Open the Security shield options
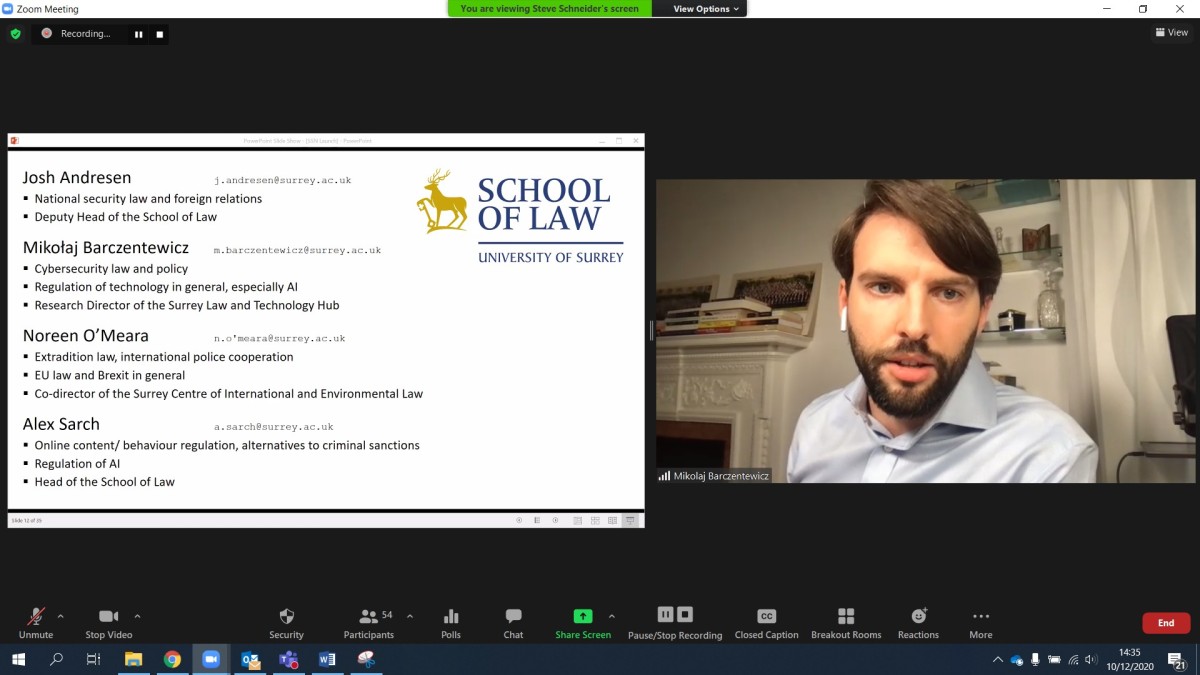 pyautogui.click(x=286, y=622)
